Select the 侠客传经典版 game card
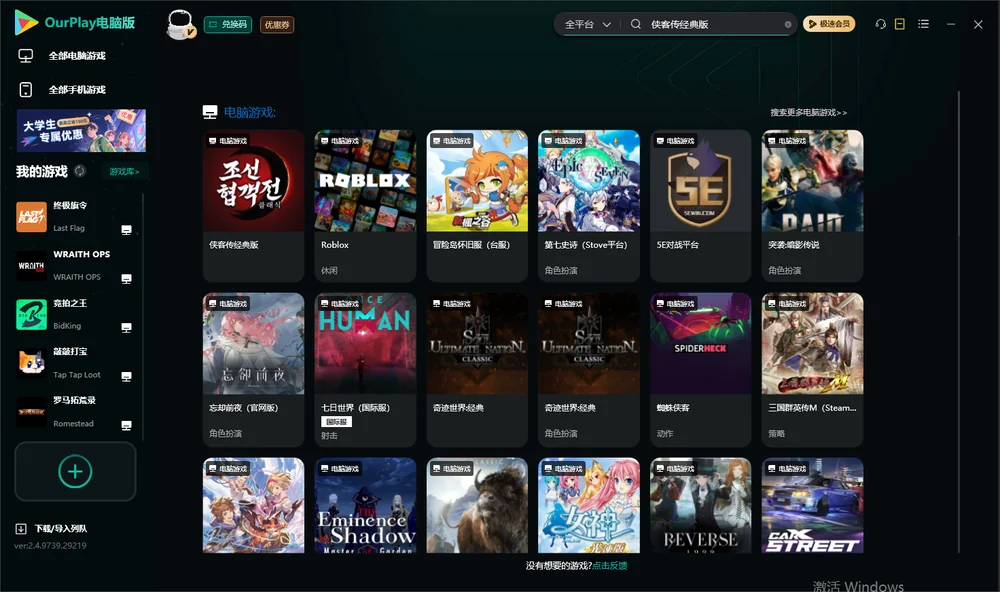The height and width of the screenshot is (592, 1000). 254,205
